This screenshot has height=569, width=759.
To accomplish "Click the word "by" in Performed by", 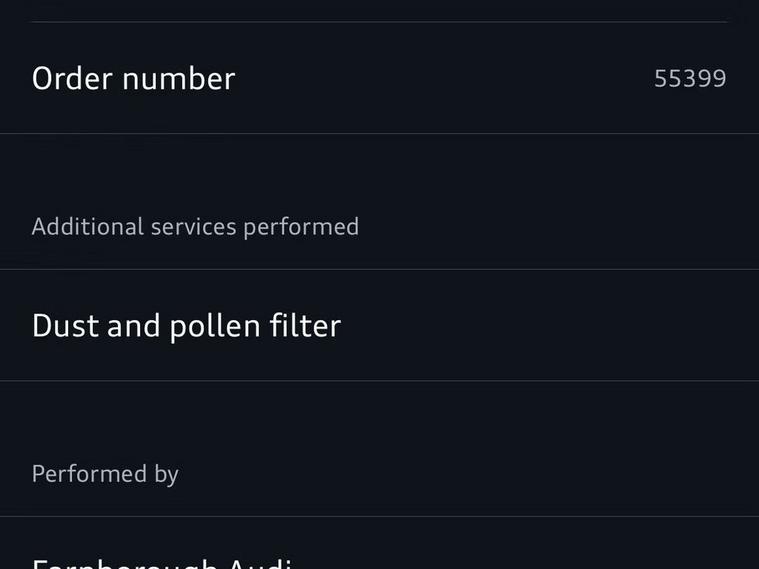I will (x=166, y=474).
